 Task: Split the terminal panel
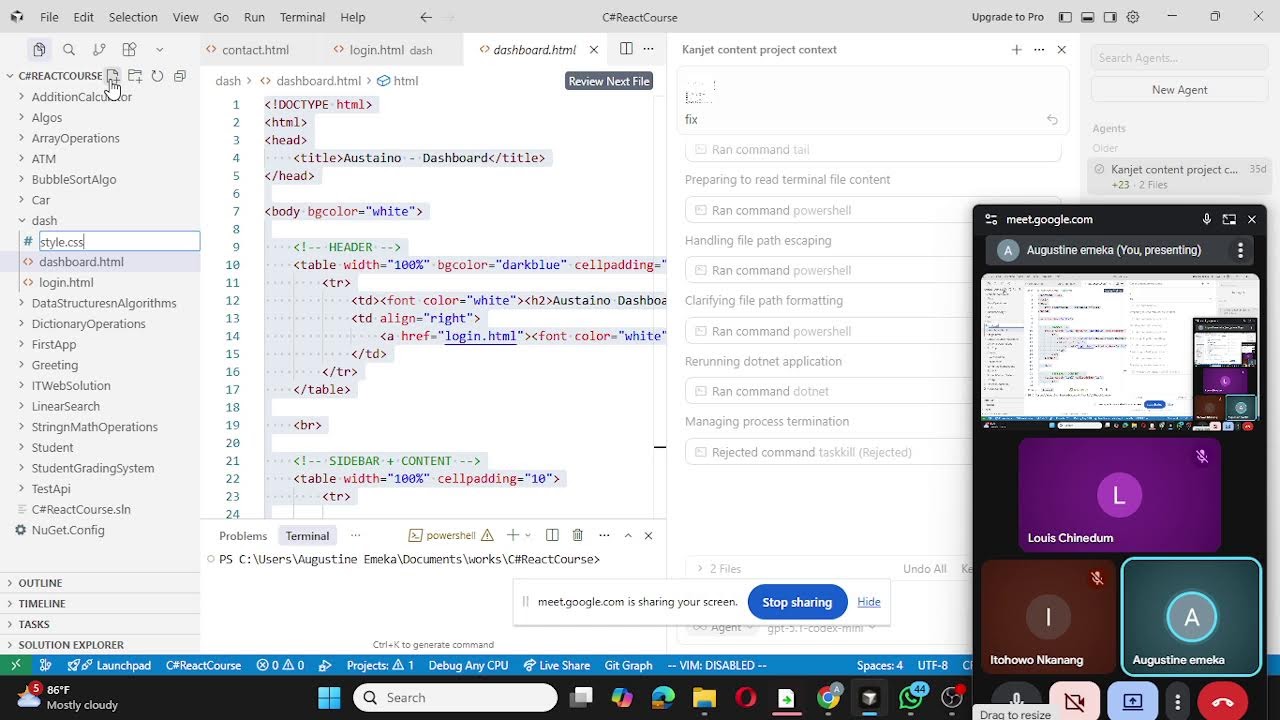point(552,535)
